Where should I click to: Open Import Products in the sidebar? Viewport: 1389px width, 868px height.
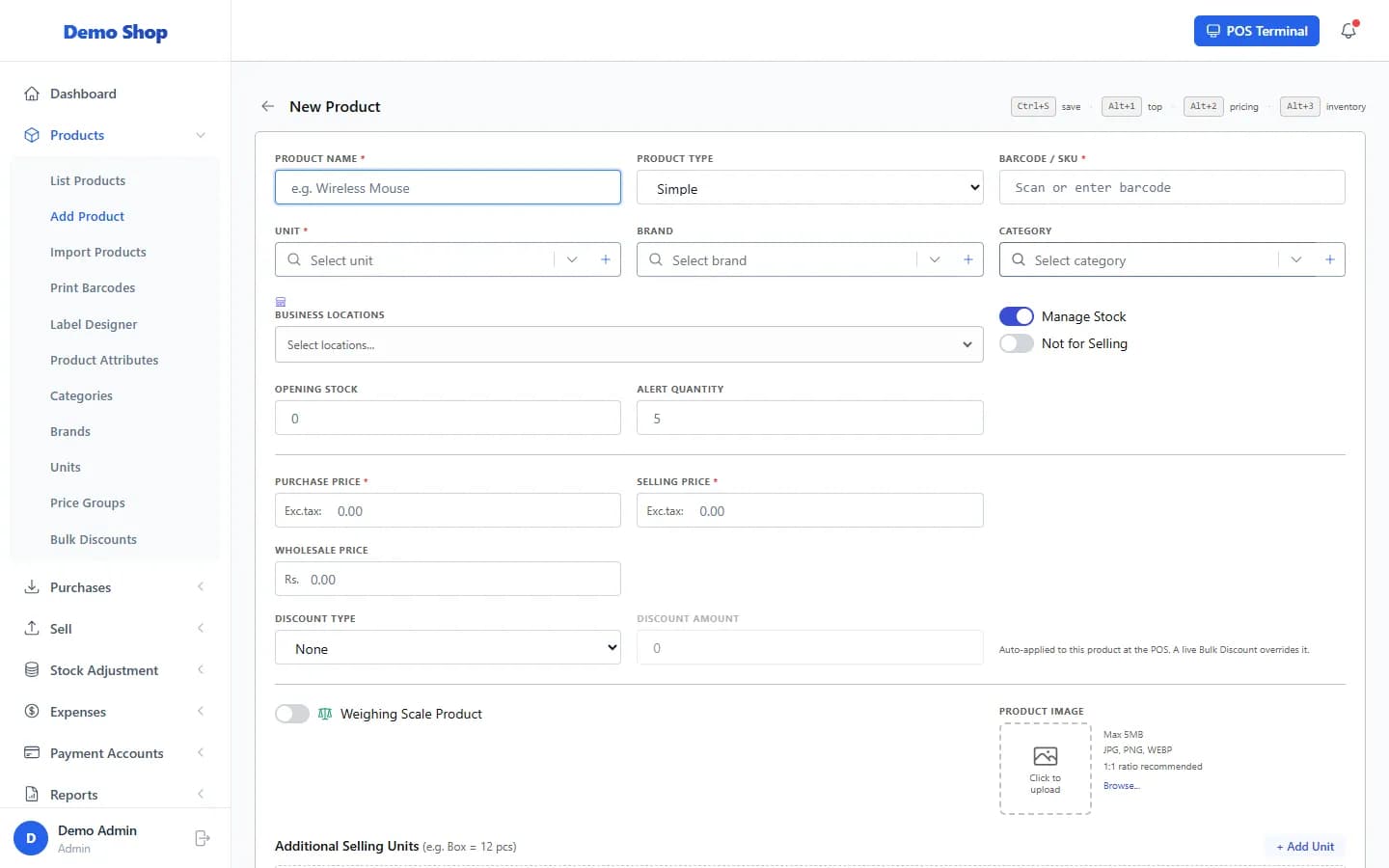(98, 252)
